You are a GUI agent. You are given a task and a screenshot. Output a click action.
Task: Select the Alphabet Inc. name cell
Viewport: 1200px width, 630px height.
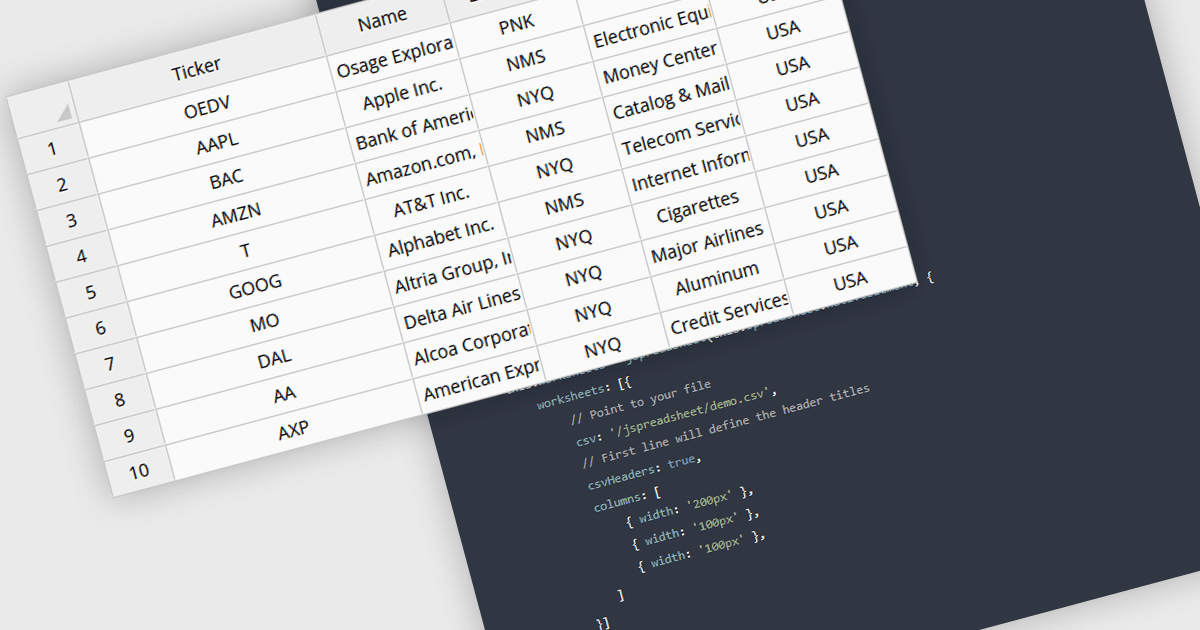(x=441, y=238)
